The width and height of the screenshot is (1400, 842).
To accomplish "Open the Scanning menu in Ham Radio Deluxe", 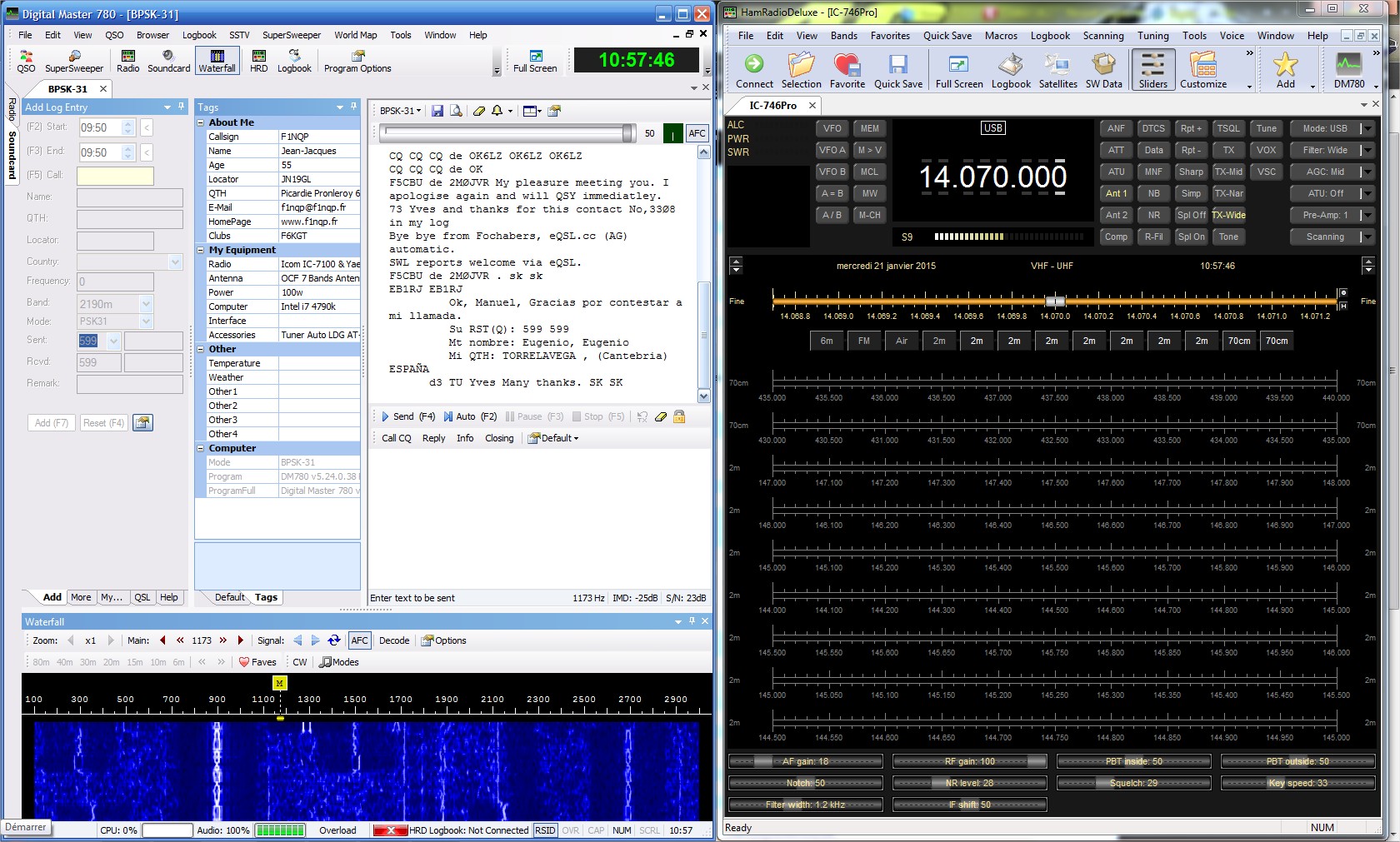I will coord(1103,36).
